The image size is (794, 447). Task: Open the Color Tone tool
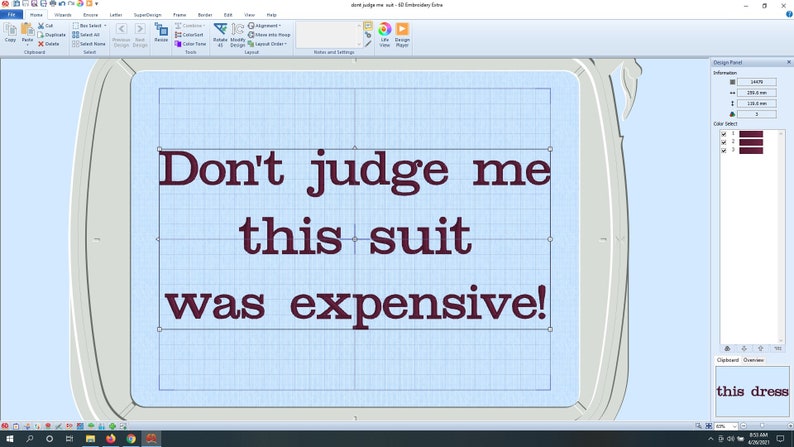[190, 44]
